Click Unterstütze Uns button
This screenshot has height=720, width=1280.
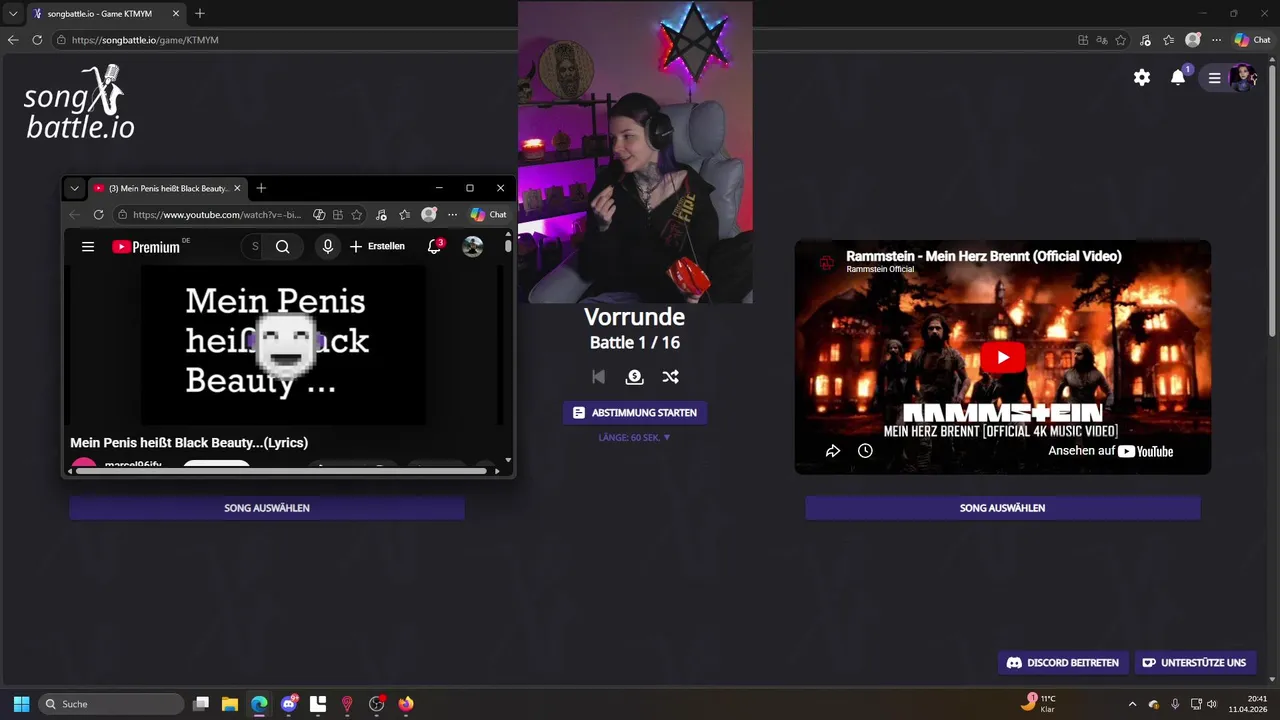[1194, 662]
